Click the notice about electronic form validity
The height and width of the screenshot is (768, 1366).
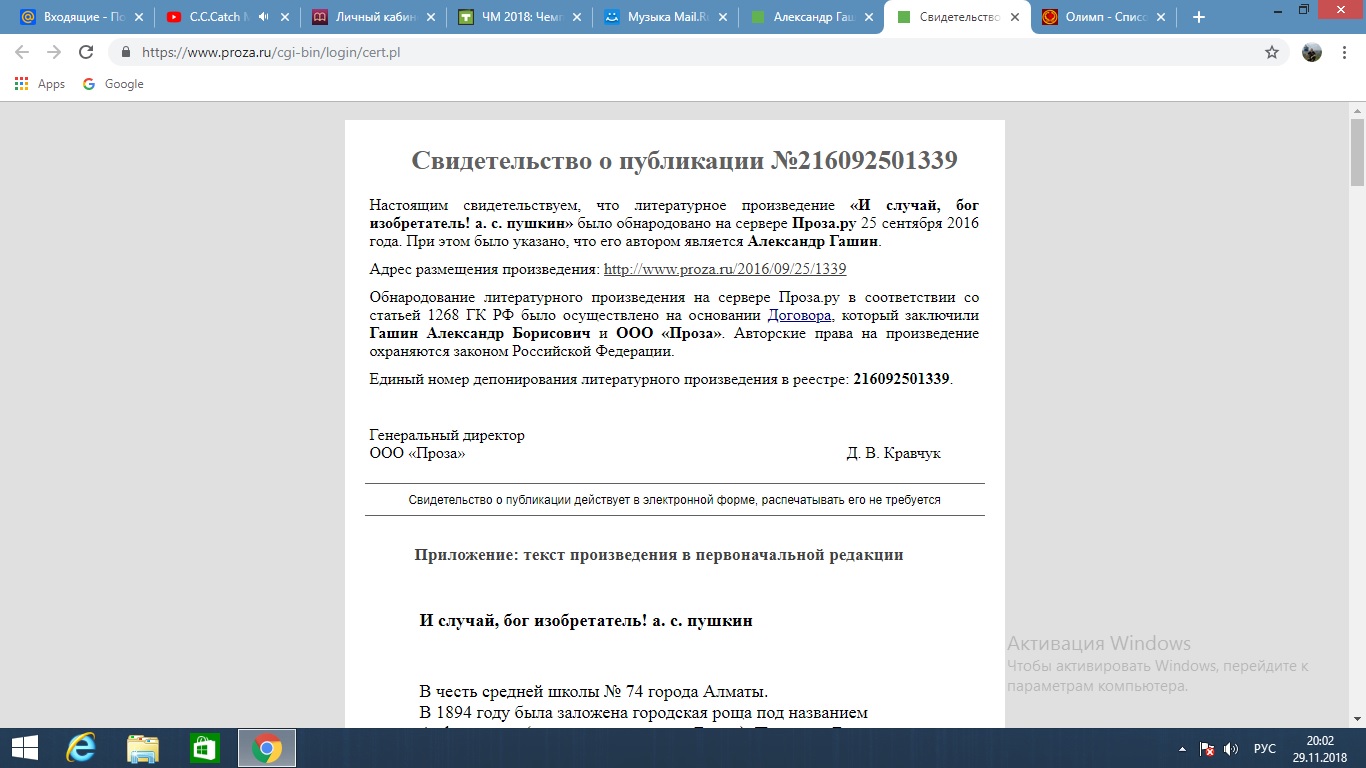[x=675, y=499]
